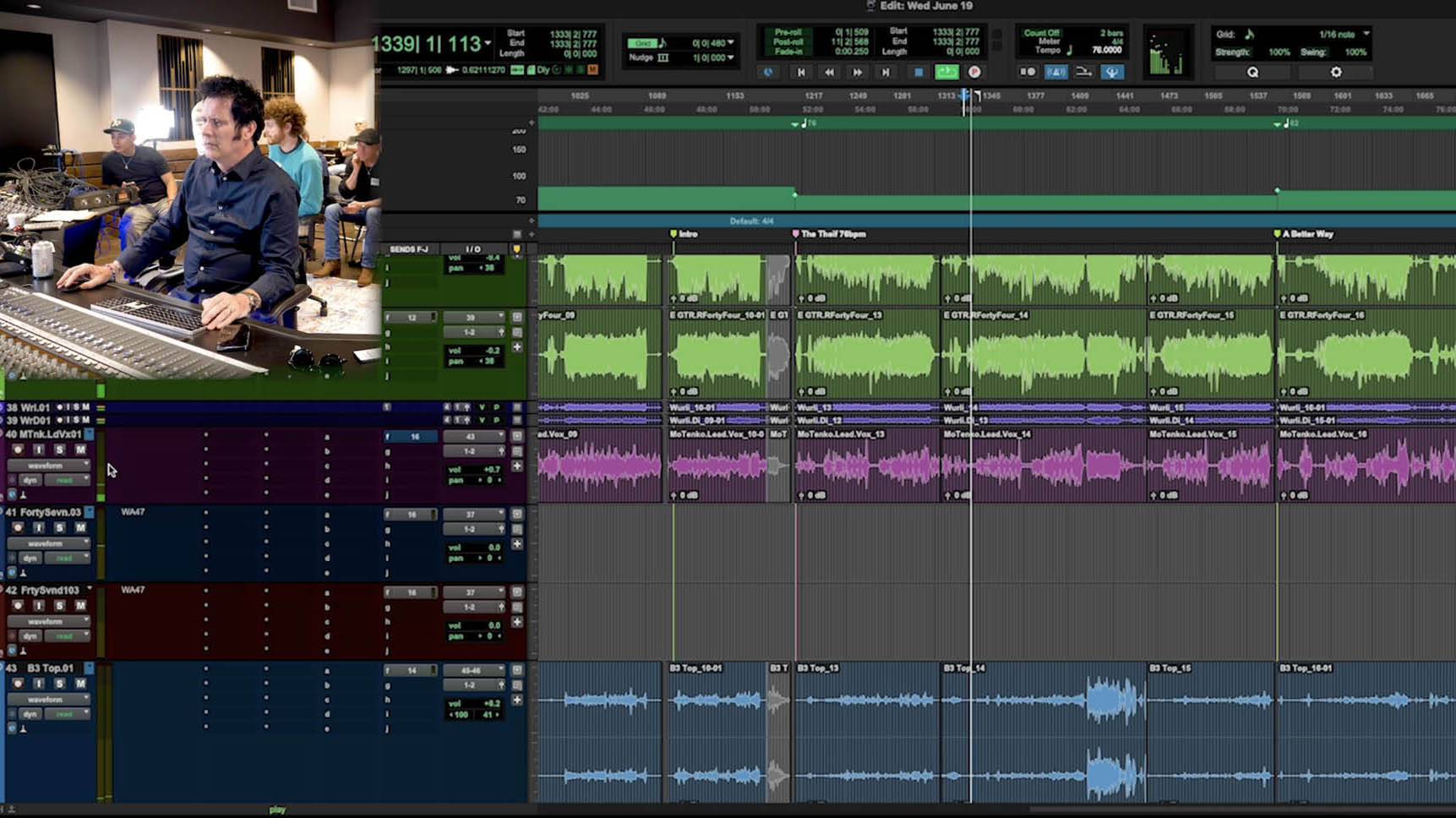
Task: Toggle the Conductor tempo ruler icon
Action: point(1112,73)
